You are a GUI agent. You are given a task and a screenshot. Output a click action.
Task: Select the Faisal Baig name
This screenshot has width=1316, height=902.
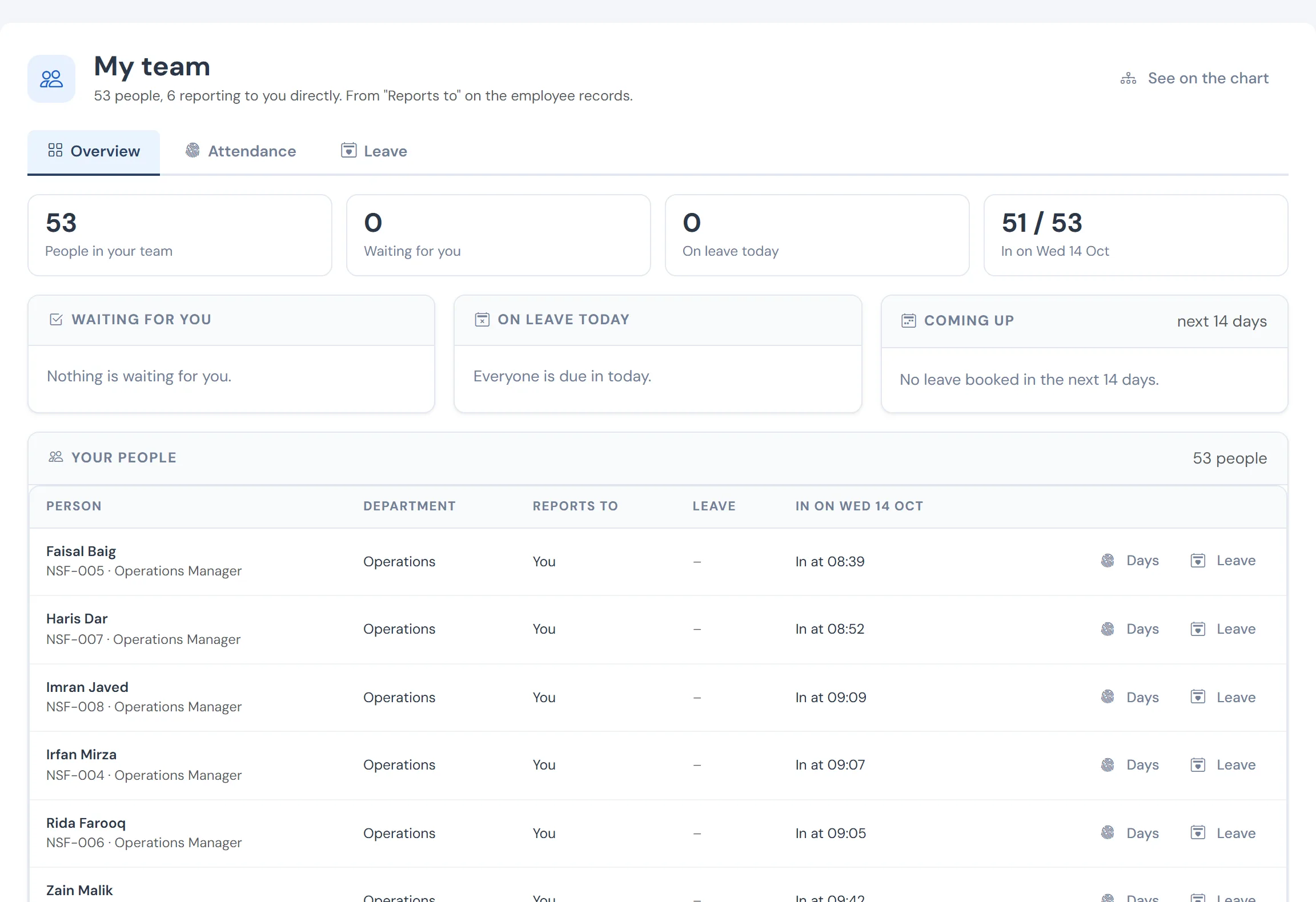[81, 551]
